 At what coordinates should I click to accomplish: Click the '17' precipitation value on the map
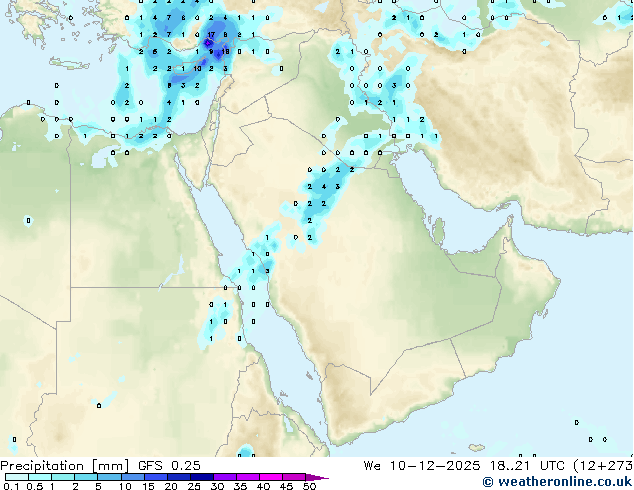(x=211, y=35)
